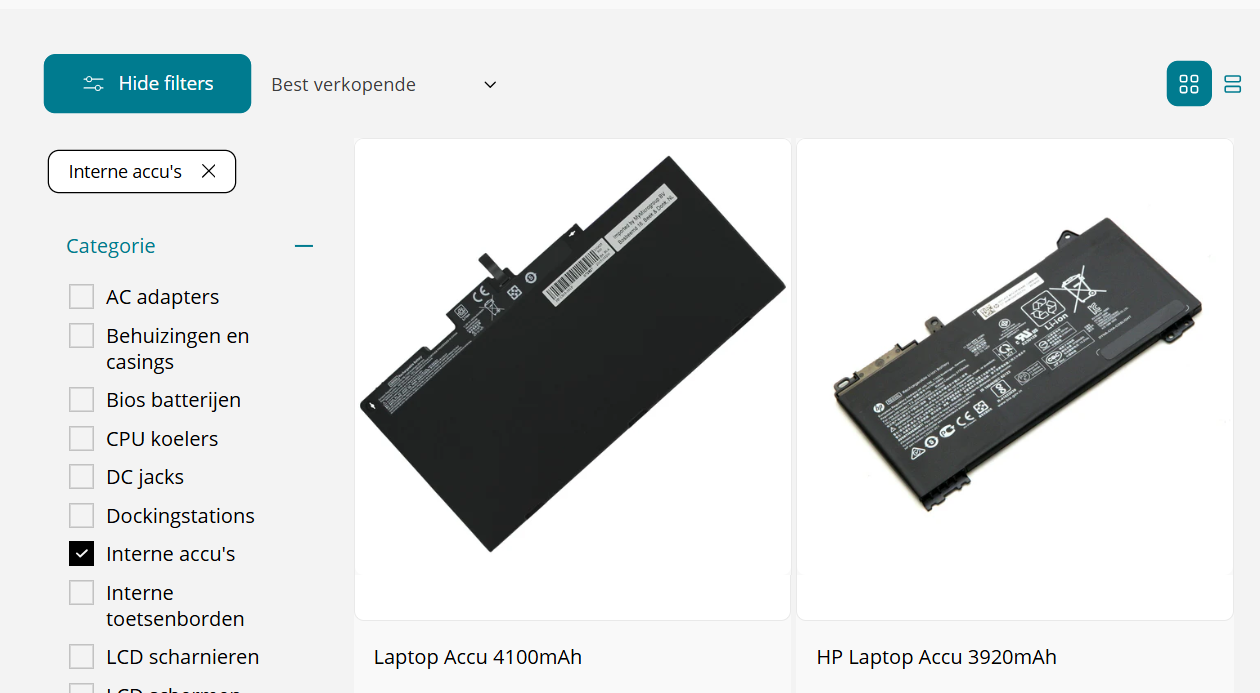Collapse the Categorie filter section
The height and width of the screenshot is (693, 1260).
pos(304,246)
